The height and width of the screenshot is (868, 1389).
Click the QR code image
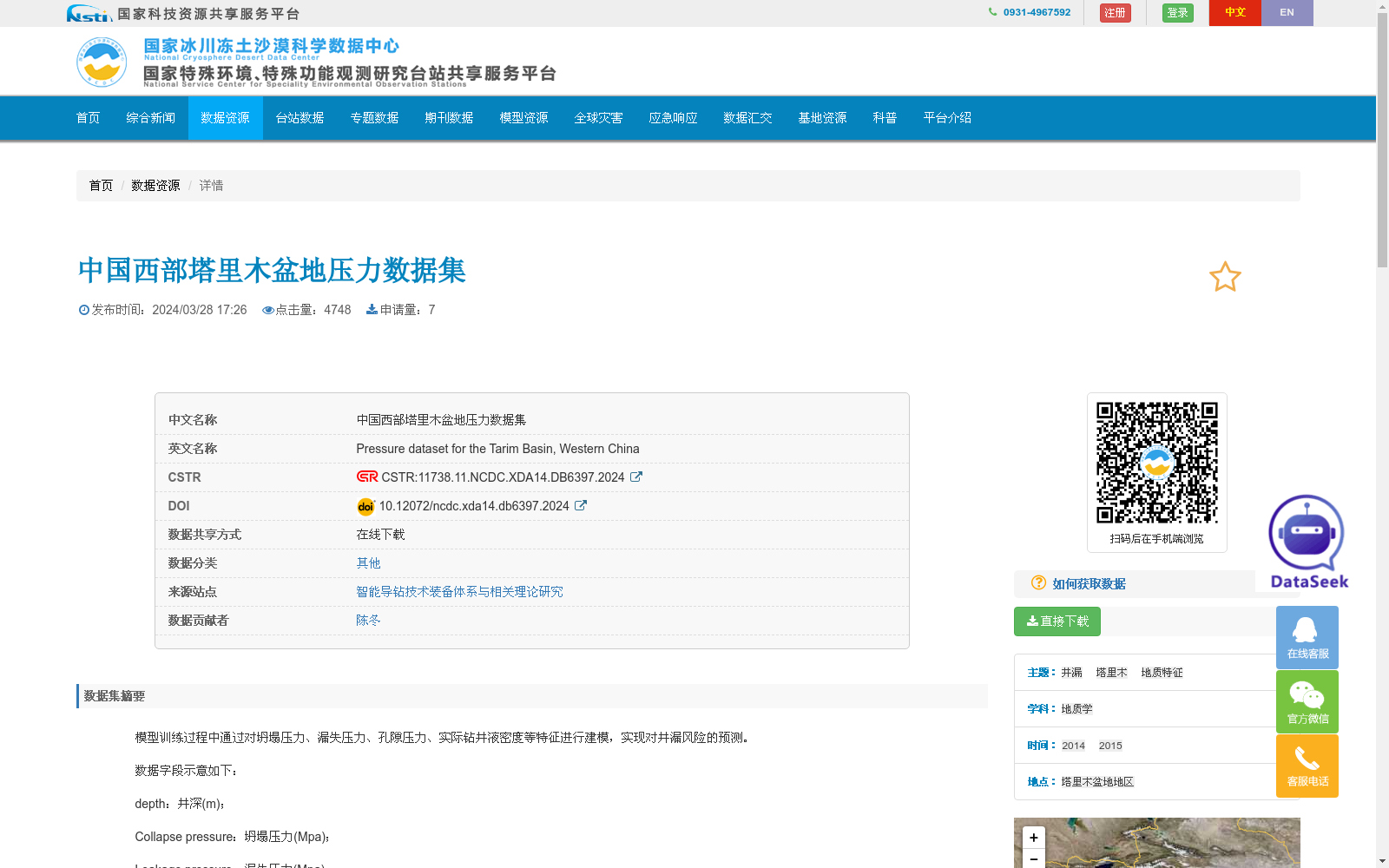[x=1157, y=463]
